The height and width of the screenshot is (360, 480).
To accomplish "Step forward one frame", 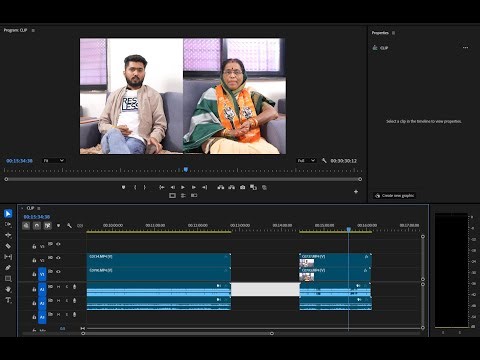I will pyautogui.click(x=194, y=187).
